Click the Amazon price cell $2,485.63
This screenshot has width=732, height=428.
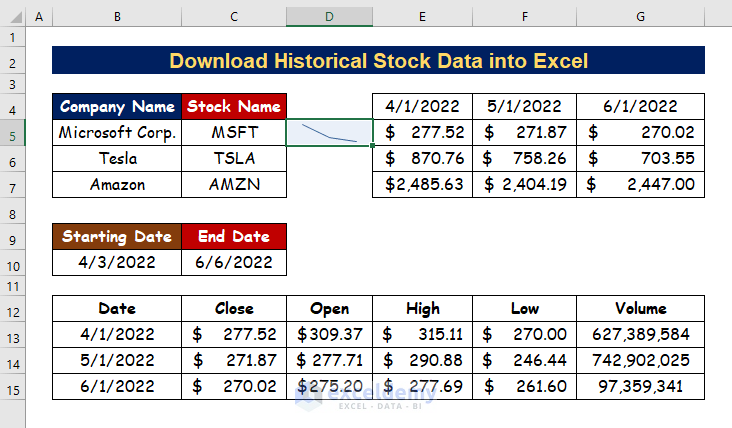423,184
